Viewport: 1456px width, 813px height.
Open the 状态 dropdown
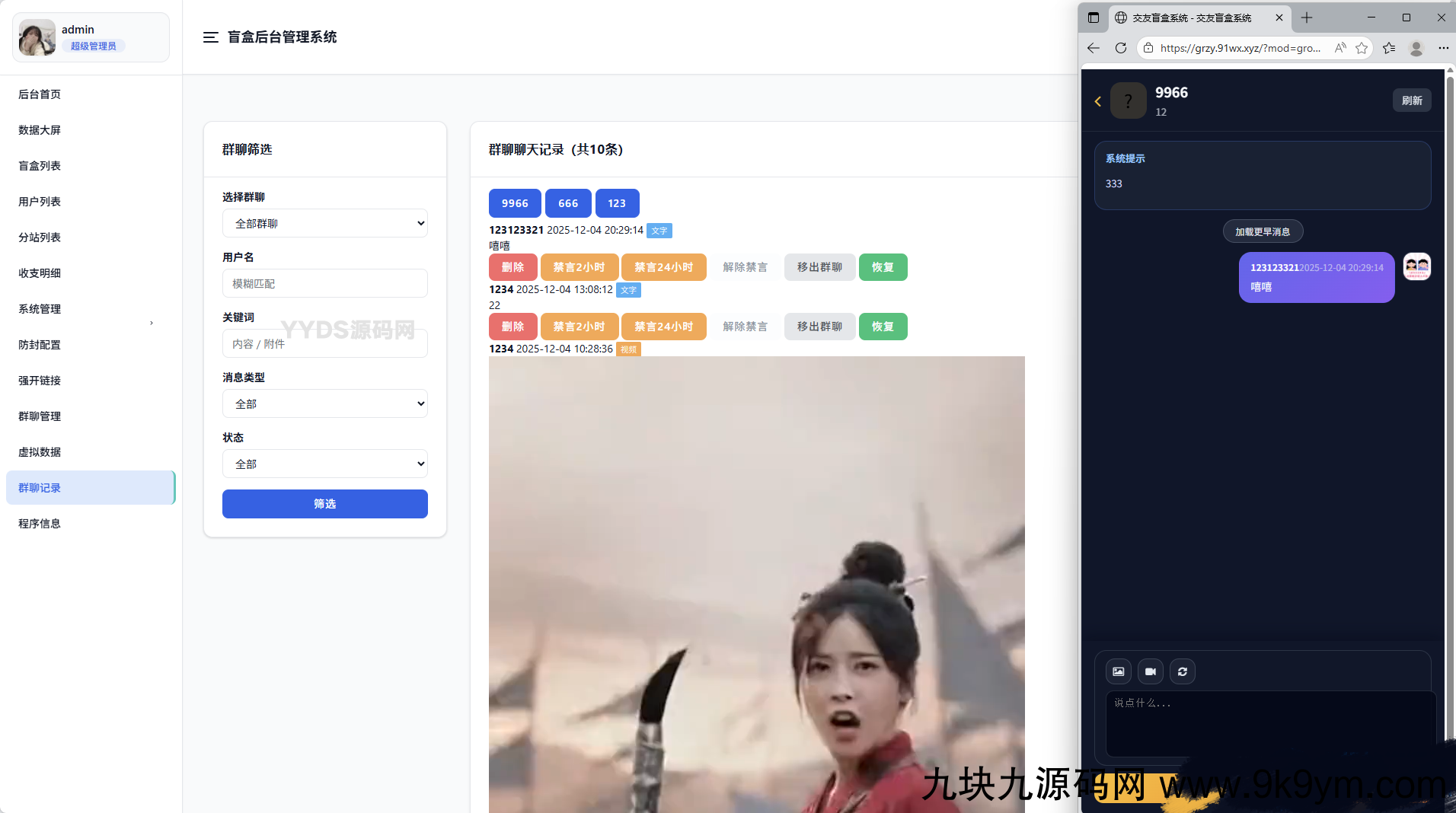324,464
